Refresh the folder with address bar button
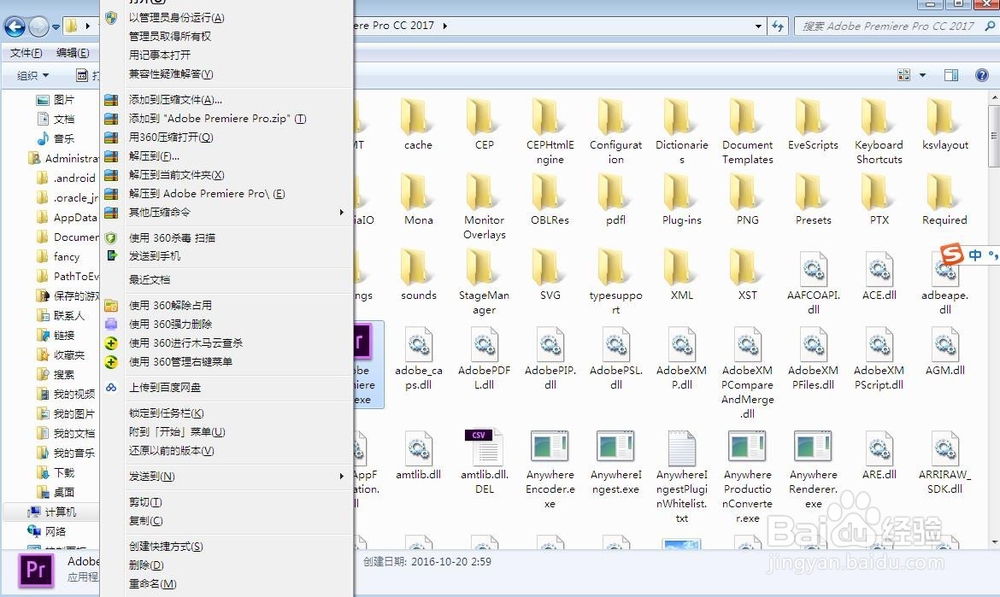The width and height of the screenshot is (1000, 597). [x=777, y=26]
